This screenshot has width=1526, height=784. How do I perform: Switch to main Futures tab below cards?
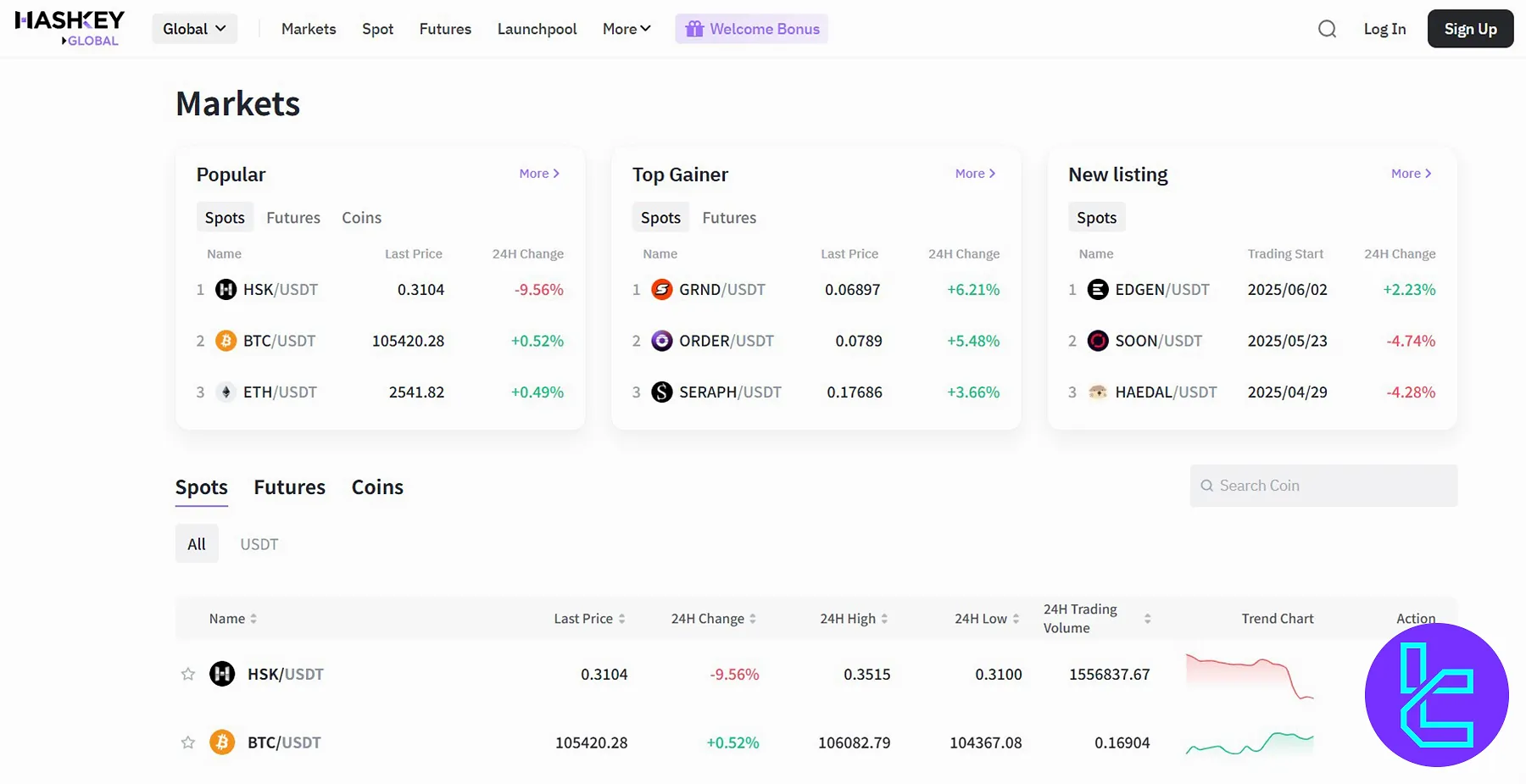[x=290, y=487]
